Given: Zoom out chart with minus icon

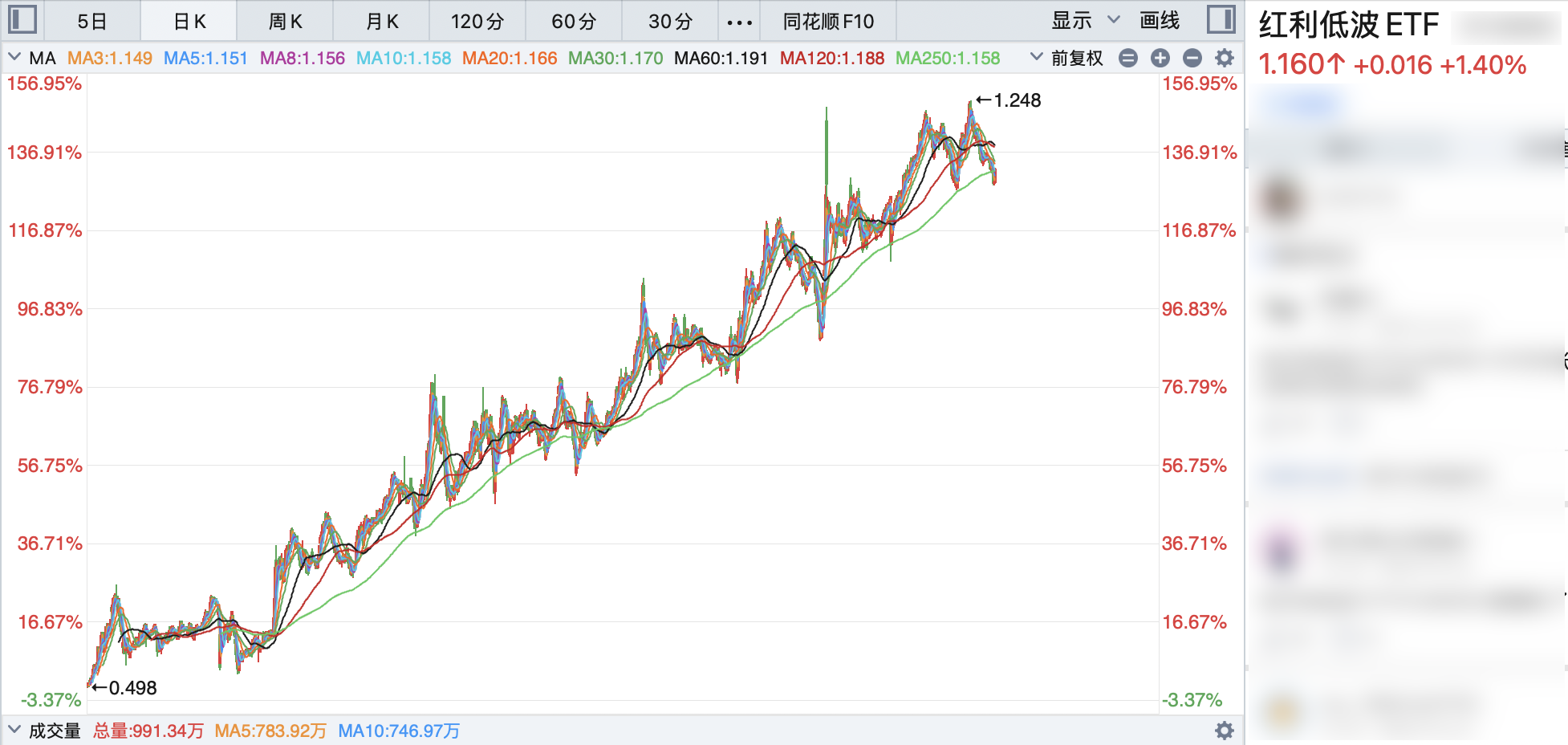Looking at the screenshot, I should point(1192,58).
